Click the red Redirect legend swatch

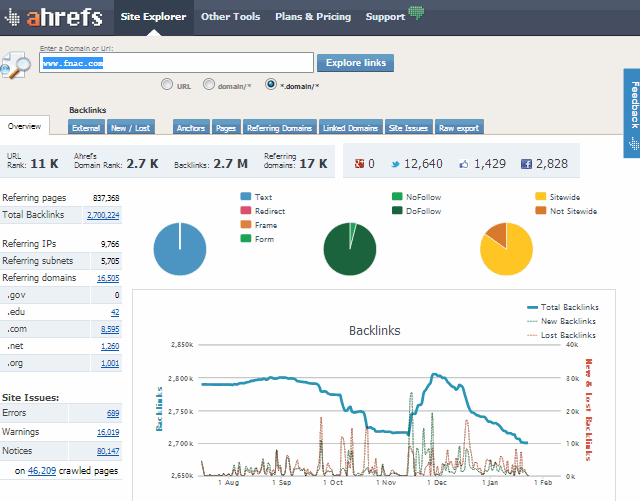(246, 210)
